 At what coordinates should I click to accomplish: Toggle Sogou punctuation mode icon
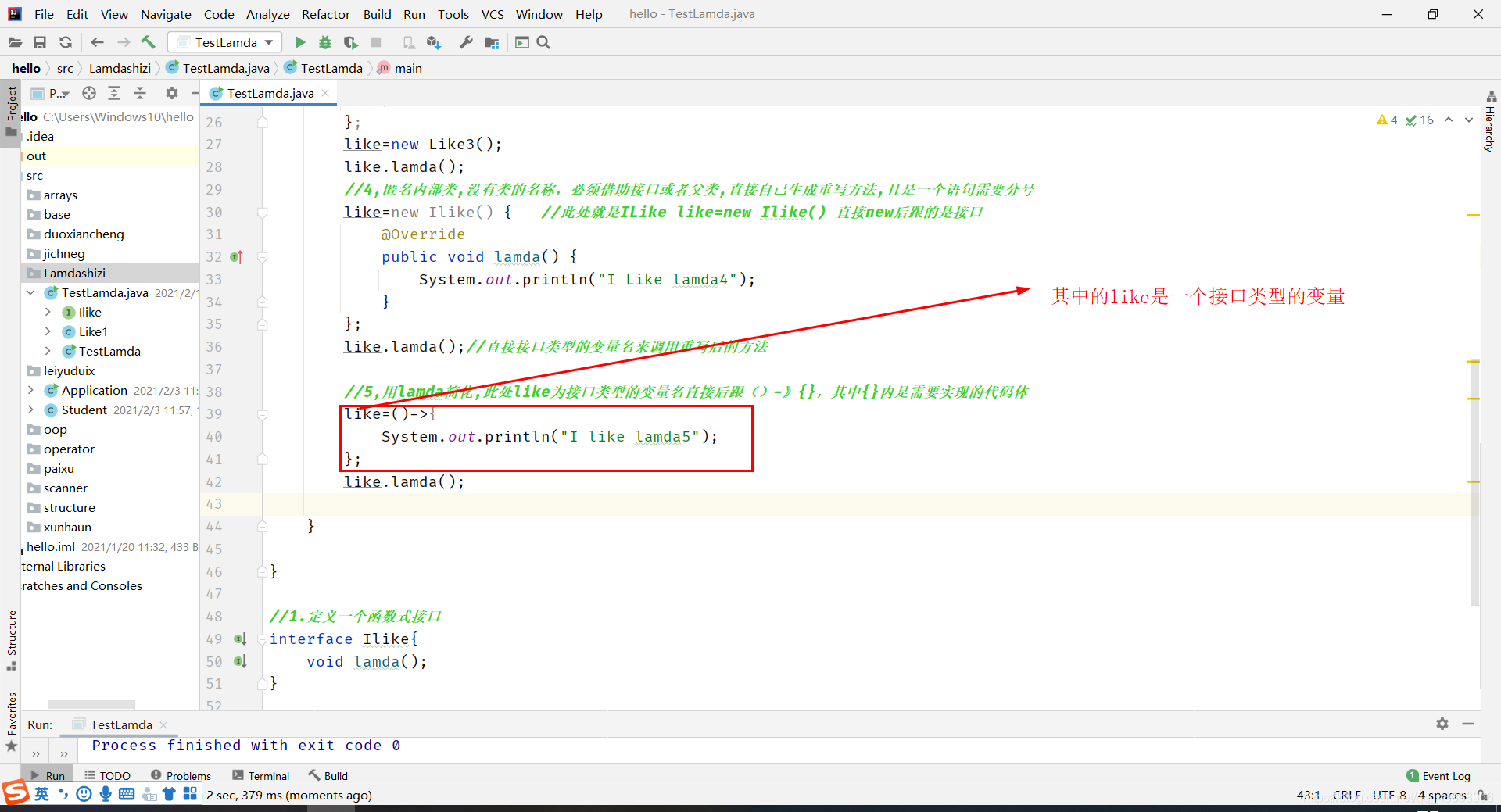pyautogui.click(x=63, y=794)
